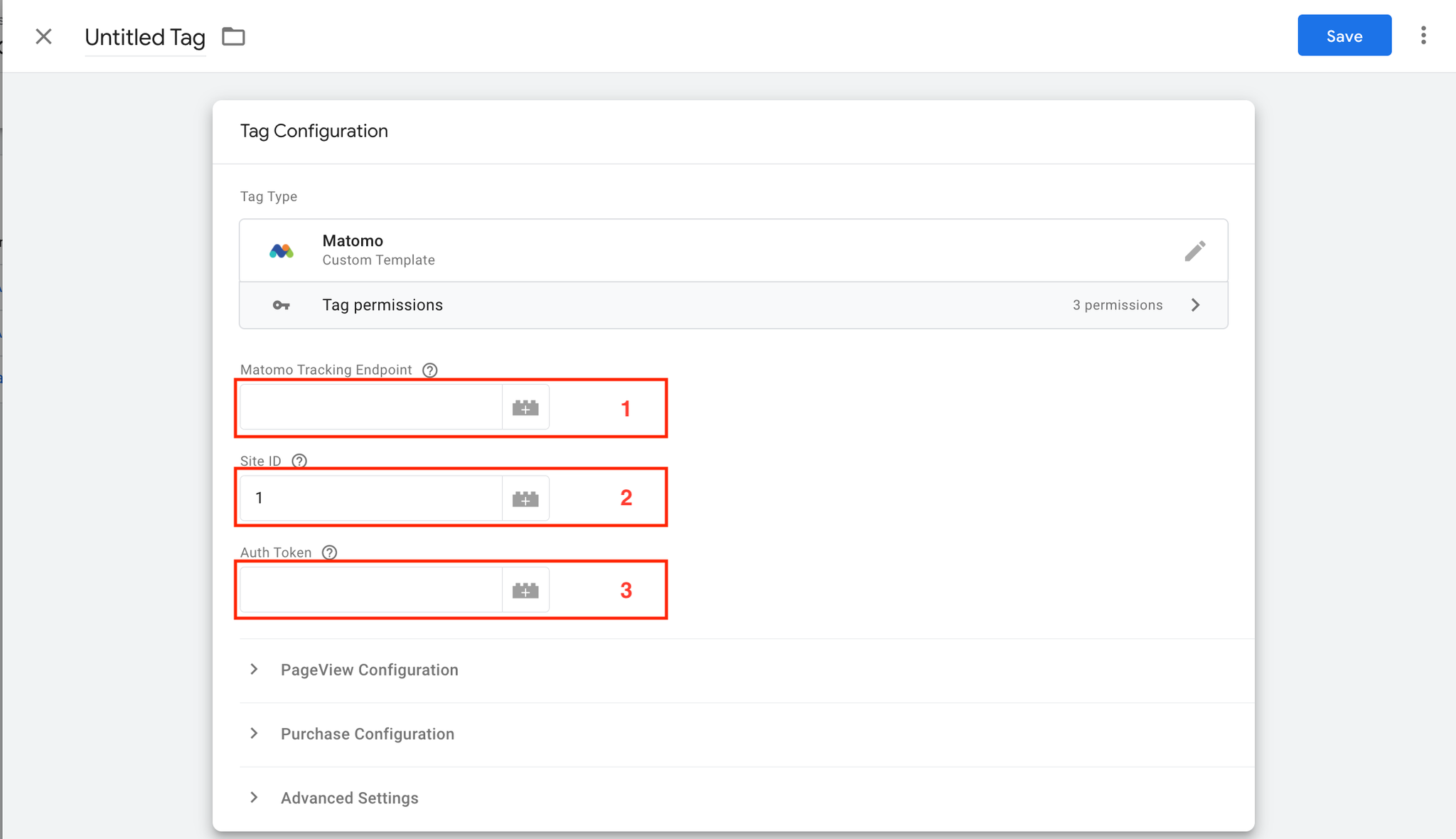This screenshot has height=839, width=1456.
Task: Click the Tag Type label
Action: [x=269, y=196]
